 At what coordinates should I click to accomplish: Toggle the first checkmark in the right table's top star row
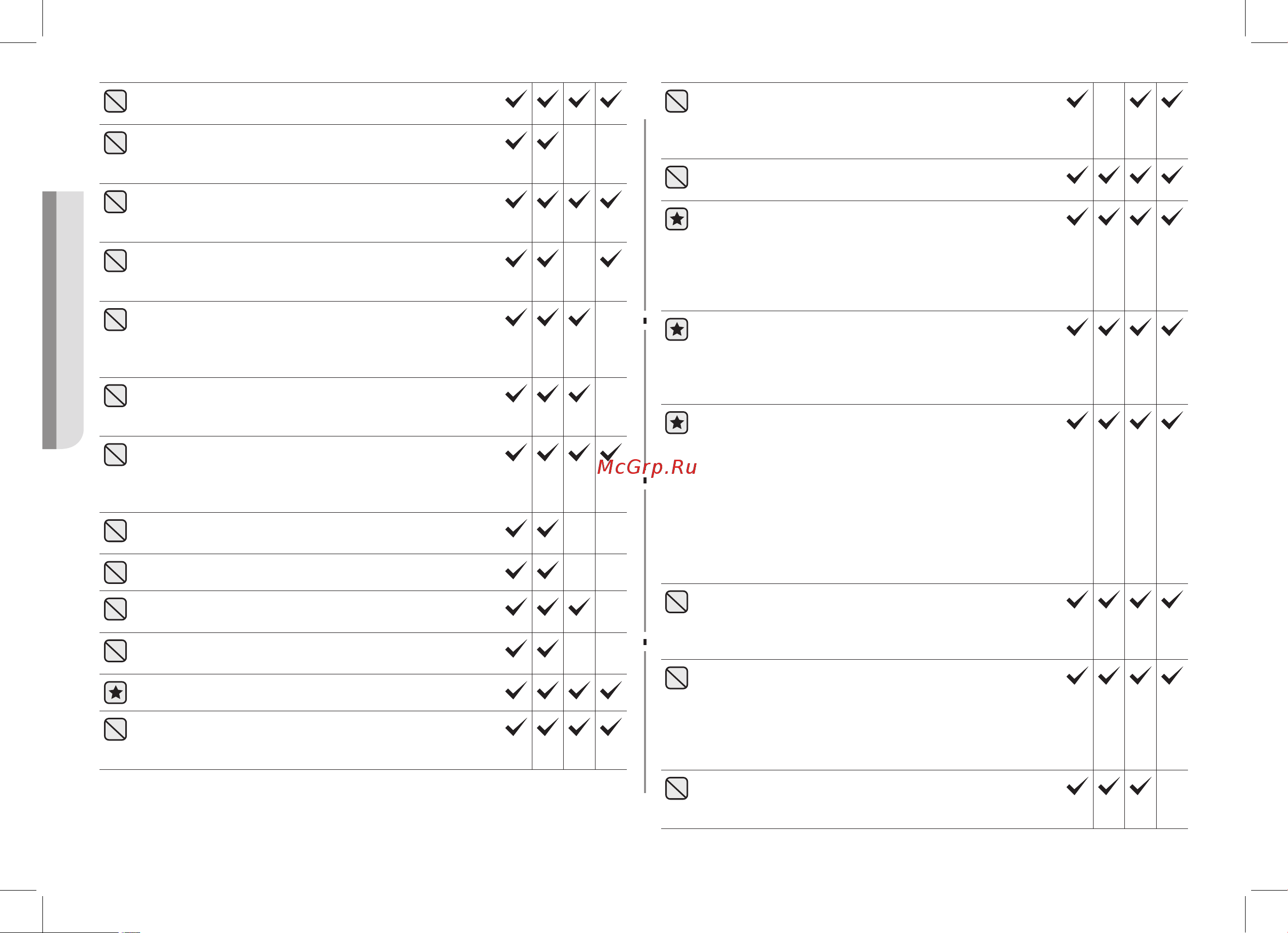[x=1077, y=216]
